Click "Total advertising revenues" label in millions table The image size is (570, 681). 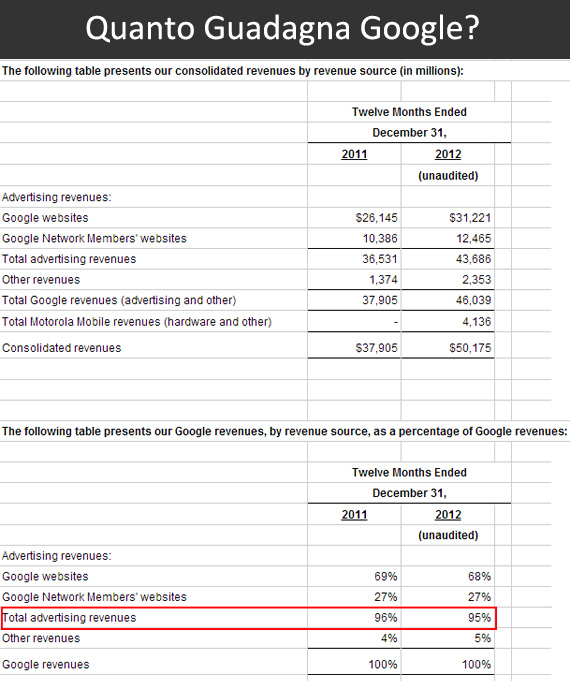pyautogui.click(x=69, y=259)
